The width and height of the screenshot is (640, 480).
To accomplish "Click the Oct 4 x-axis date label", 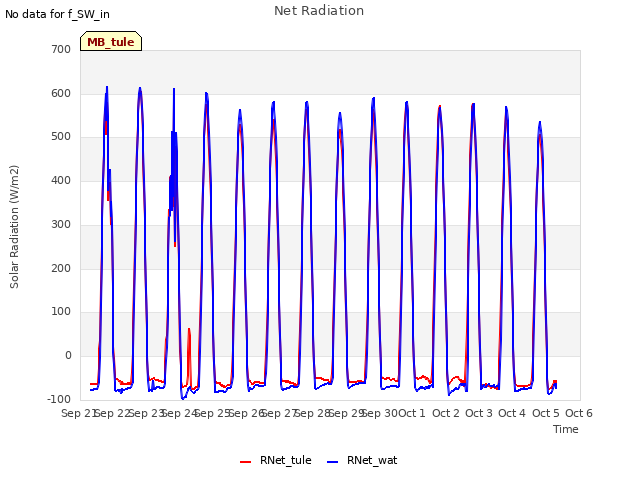I will pyautogui.click(x=512, y=413).
